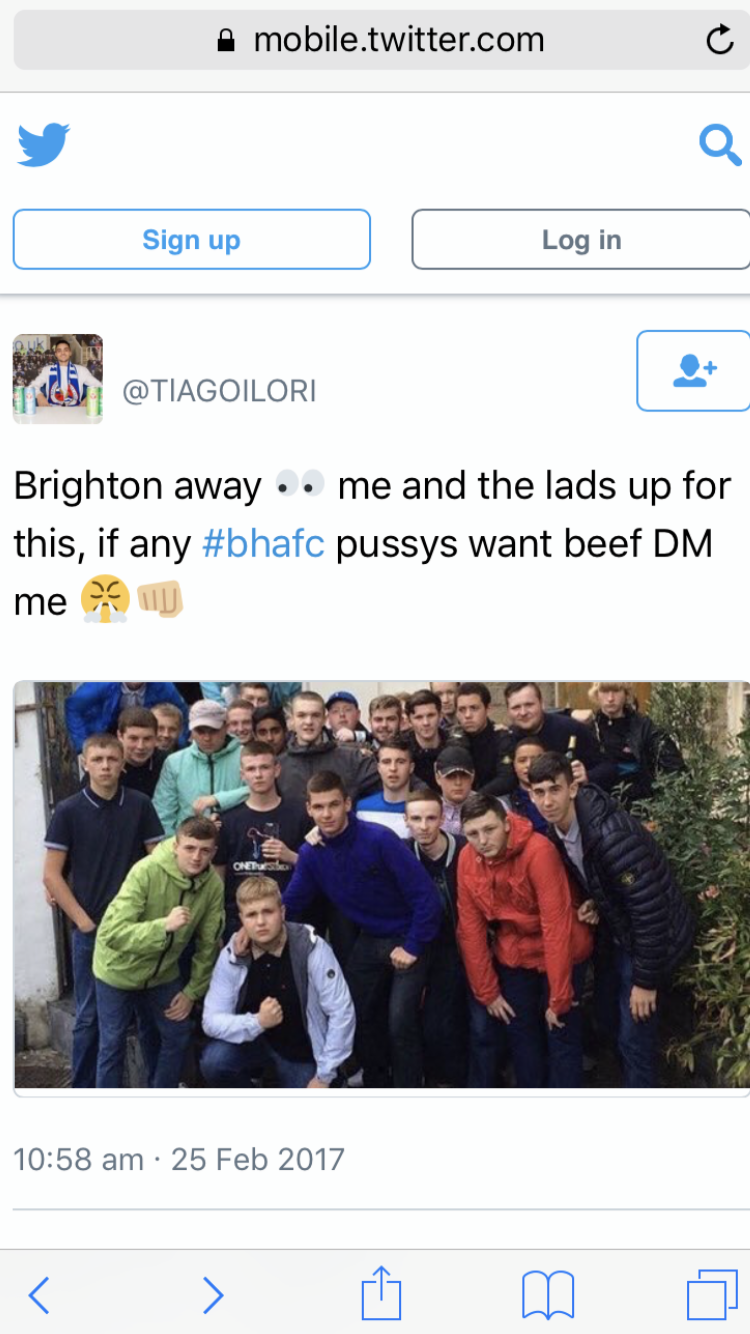The height and width of the screenshot is (1334, 750).
Task: Tap the tweet author's profile picture
Action: [58, 379]
